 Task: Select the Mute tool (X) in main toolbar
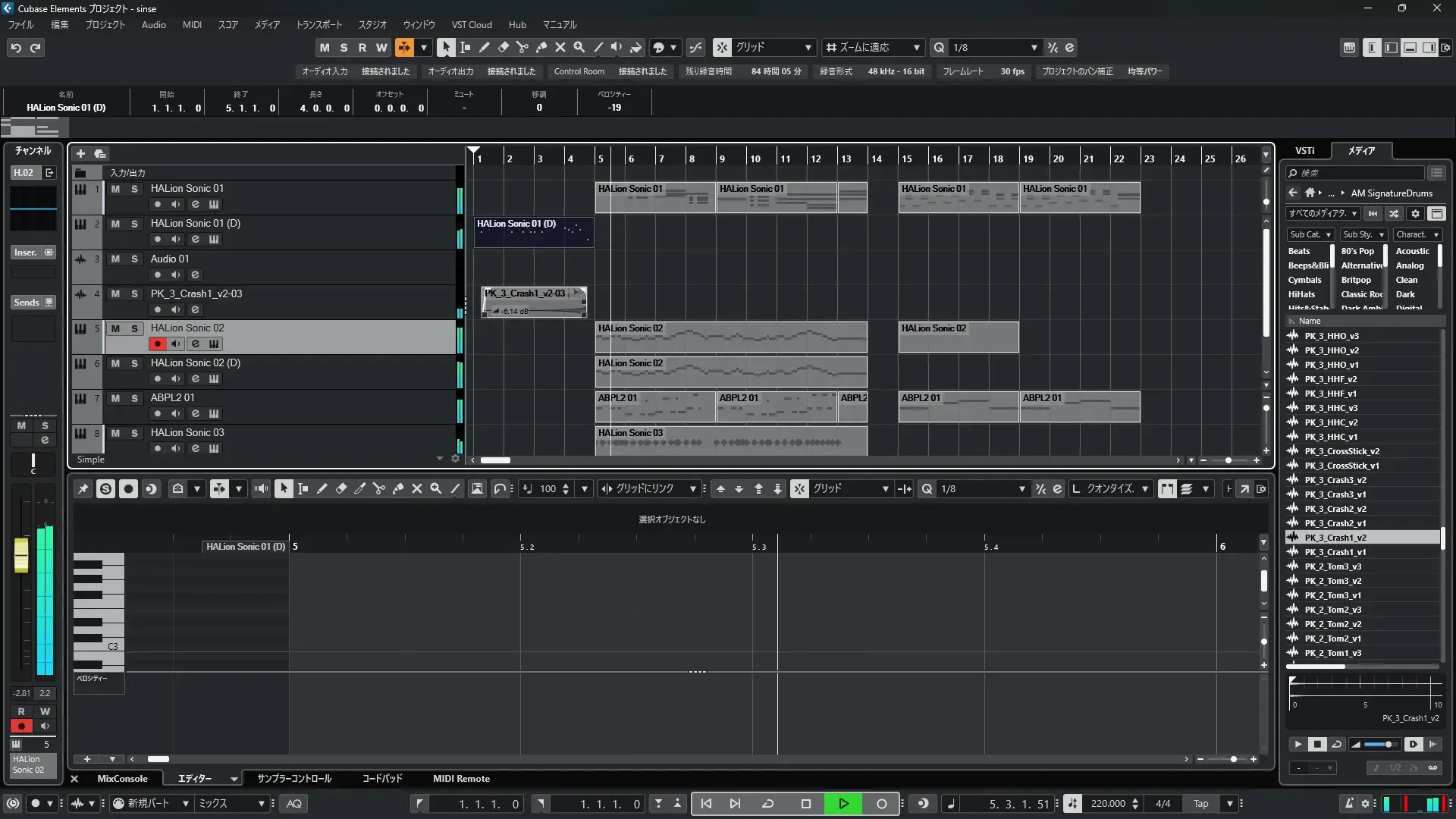[x=560, y=47]
